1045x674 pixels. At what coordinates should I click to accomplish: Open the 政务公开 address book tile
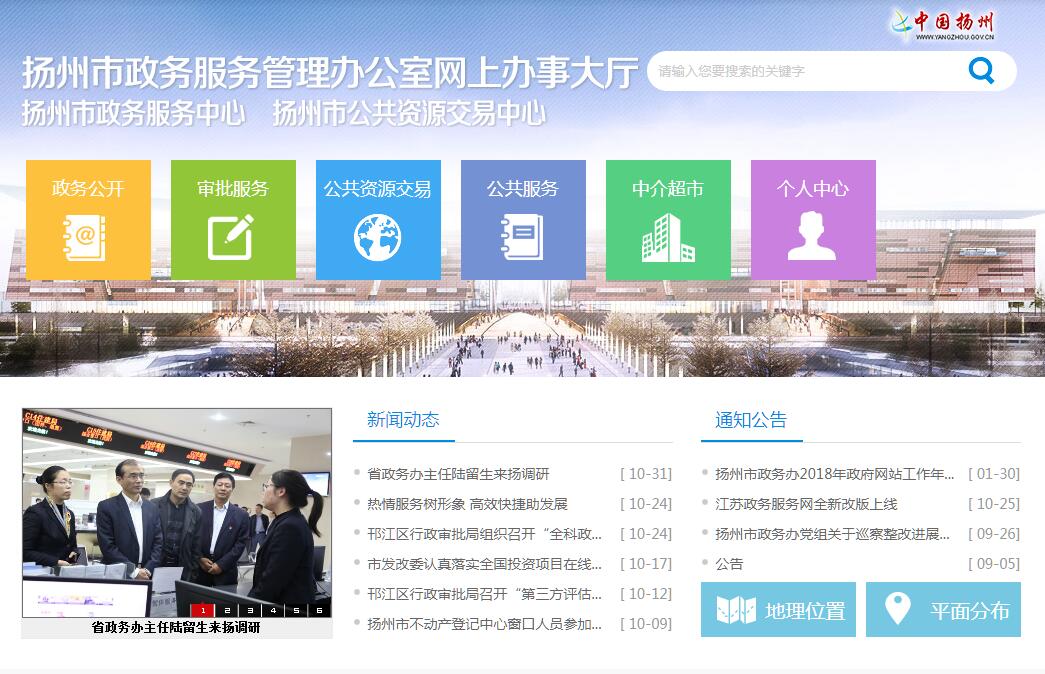click(88, 220)
